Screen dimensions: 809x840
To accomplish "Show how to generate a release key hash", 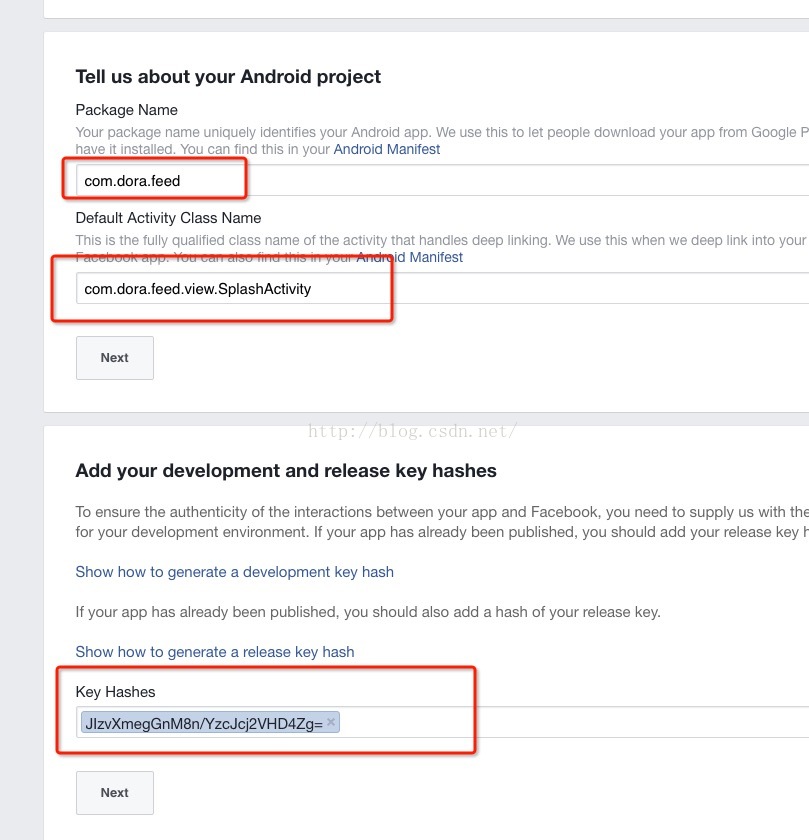I will point(214,652).
